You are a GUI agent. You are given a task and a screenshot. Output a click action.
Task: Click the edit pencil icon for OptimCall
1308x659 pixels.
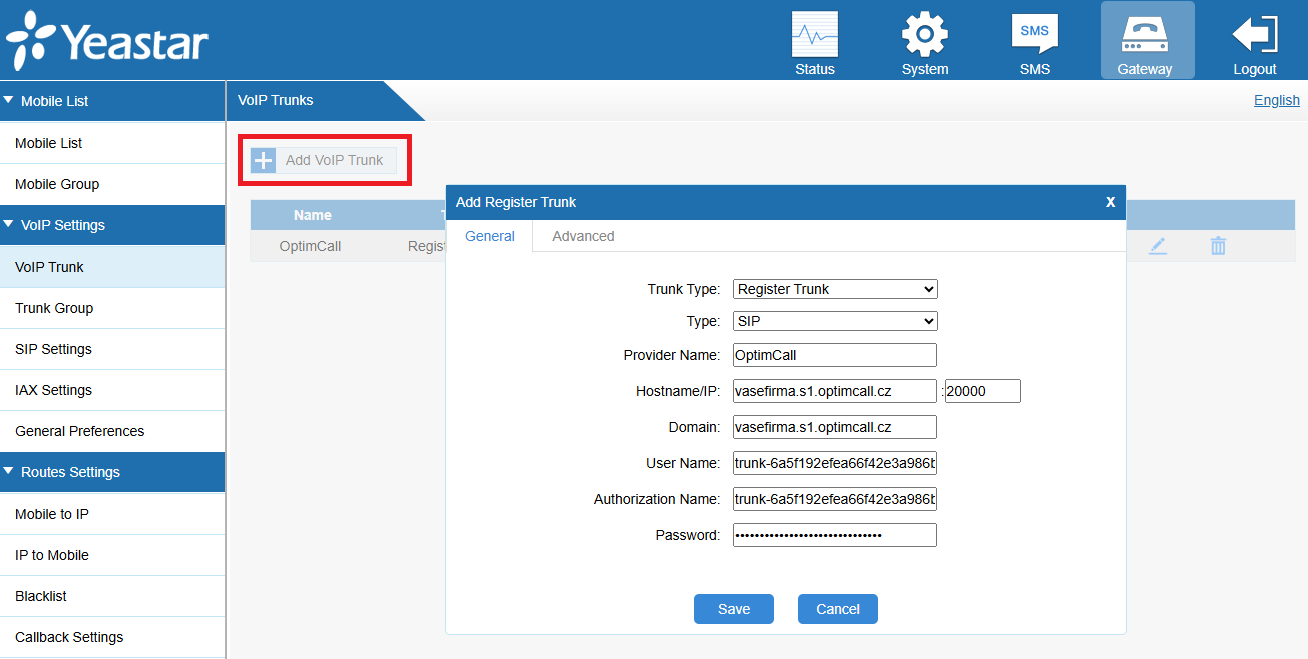click(x=1158, y=246)
